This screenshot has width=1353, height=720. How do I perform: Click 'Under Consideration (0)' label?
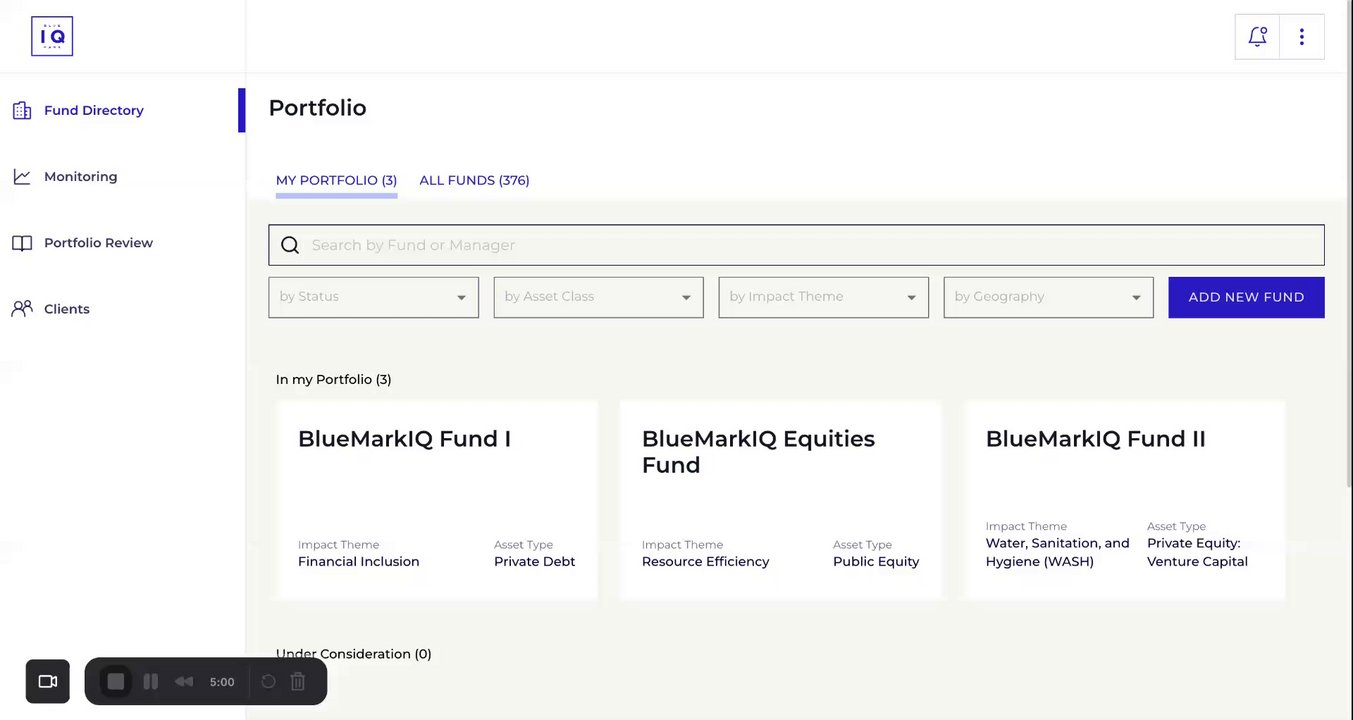[x=354, y=654]
